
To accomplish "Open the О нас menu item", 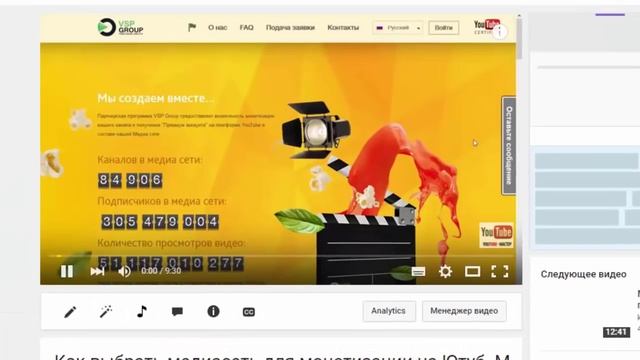I will (218, 27).
